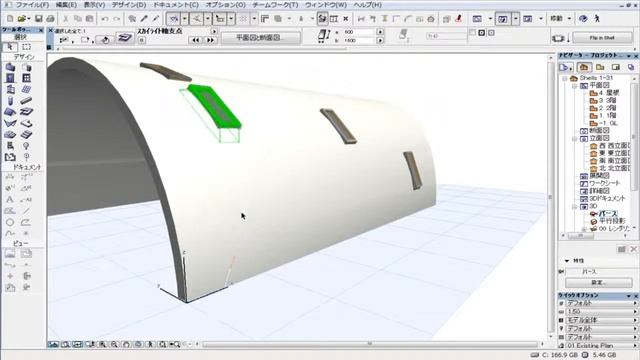This screenshot has height=360, width=640.
Task: Open the ドキュメント(C) menu
Action: coord(176,5)
